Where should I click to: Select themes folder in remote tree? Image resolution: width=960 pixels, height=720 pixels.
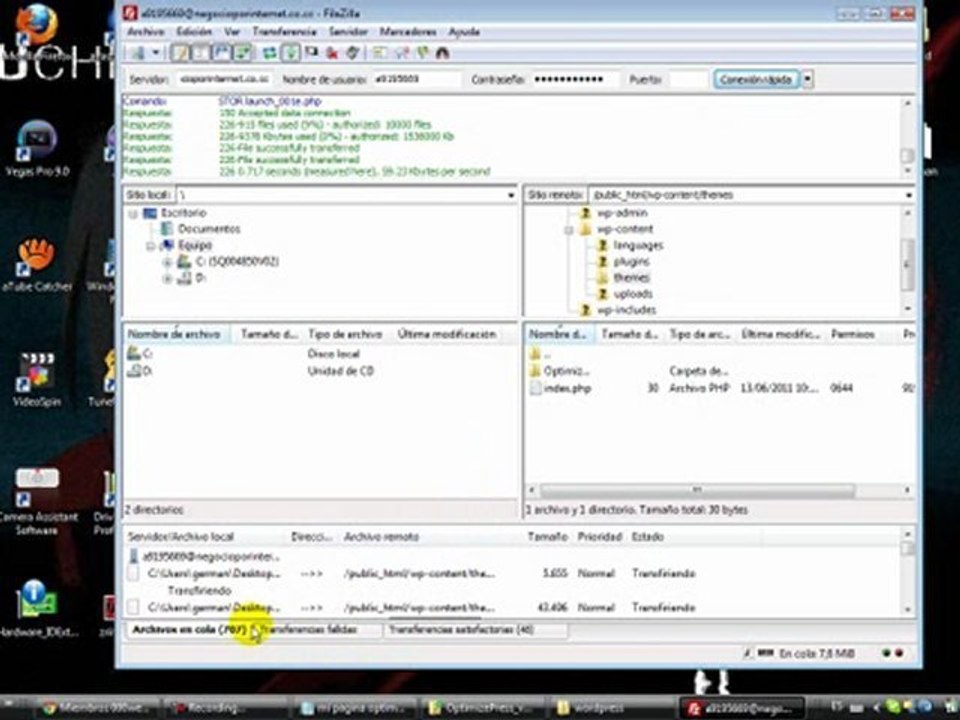[631, 277]
